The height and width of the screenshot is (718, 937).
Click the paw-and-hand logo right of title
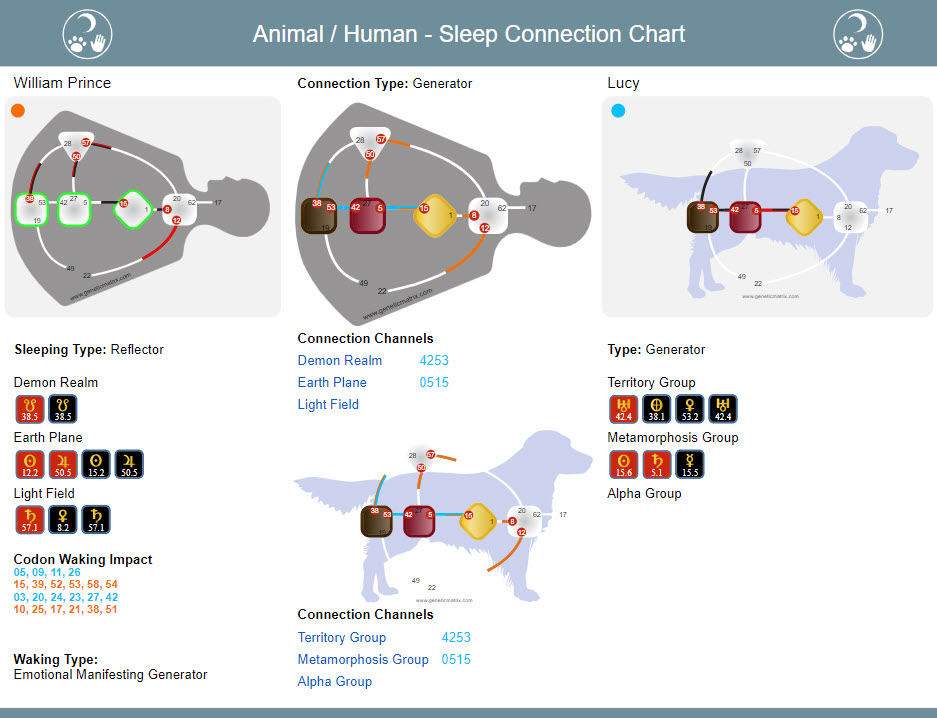[x=858, y=34]
